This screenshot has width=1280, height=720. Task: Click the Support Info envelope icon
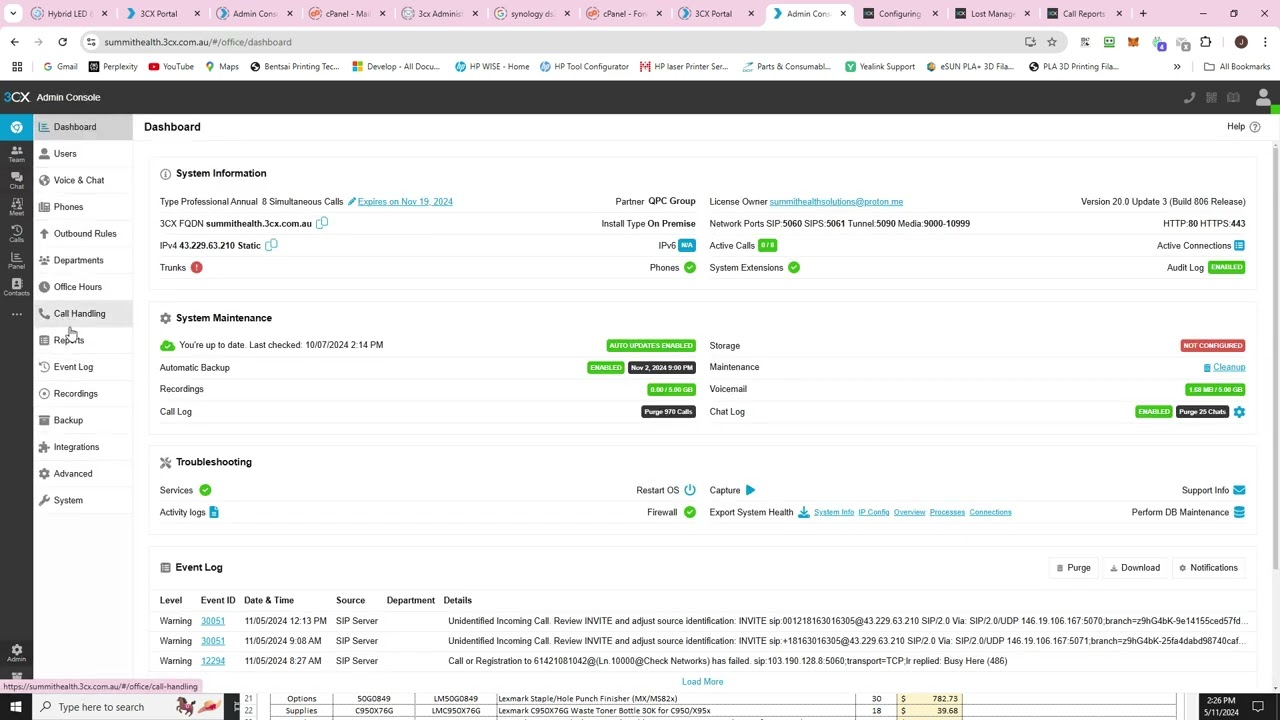click(1239, 490)
